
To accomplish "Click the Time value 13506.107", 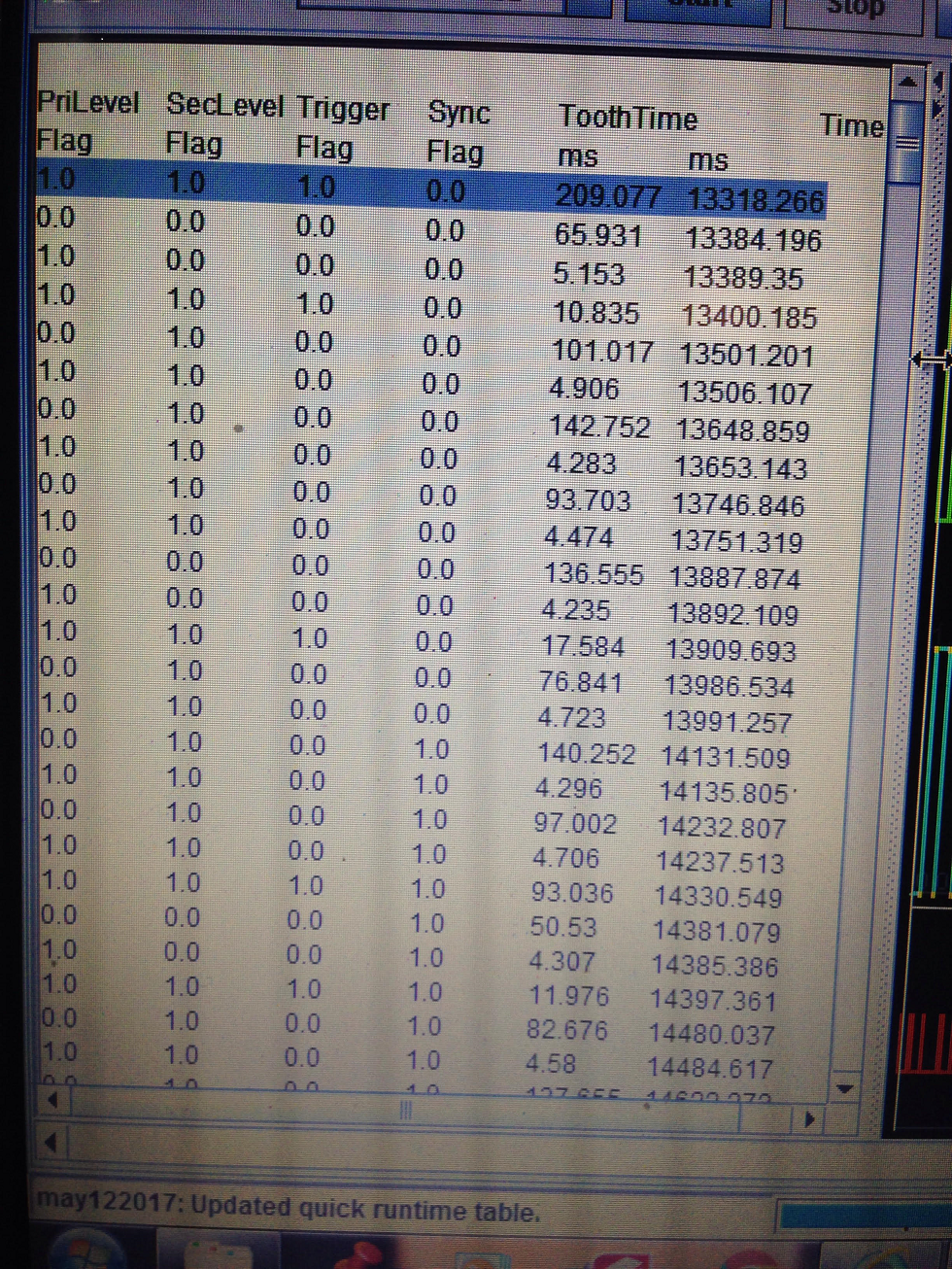I will (745, 393).
